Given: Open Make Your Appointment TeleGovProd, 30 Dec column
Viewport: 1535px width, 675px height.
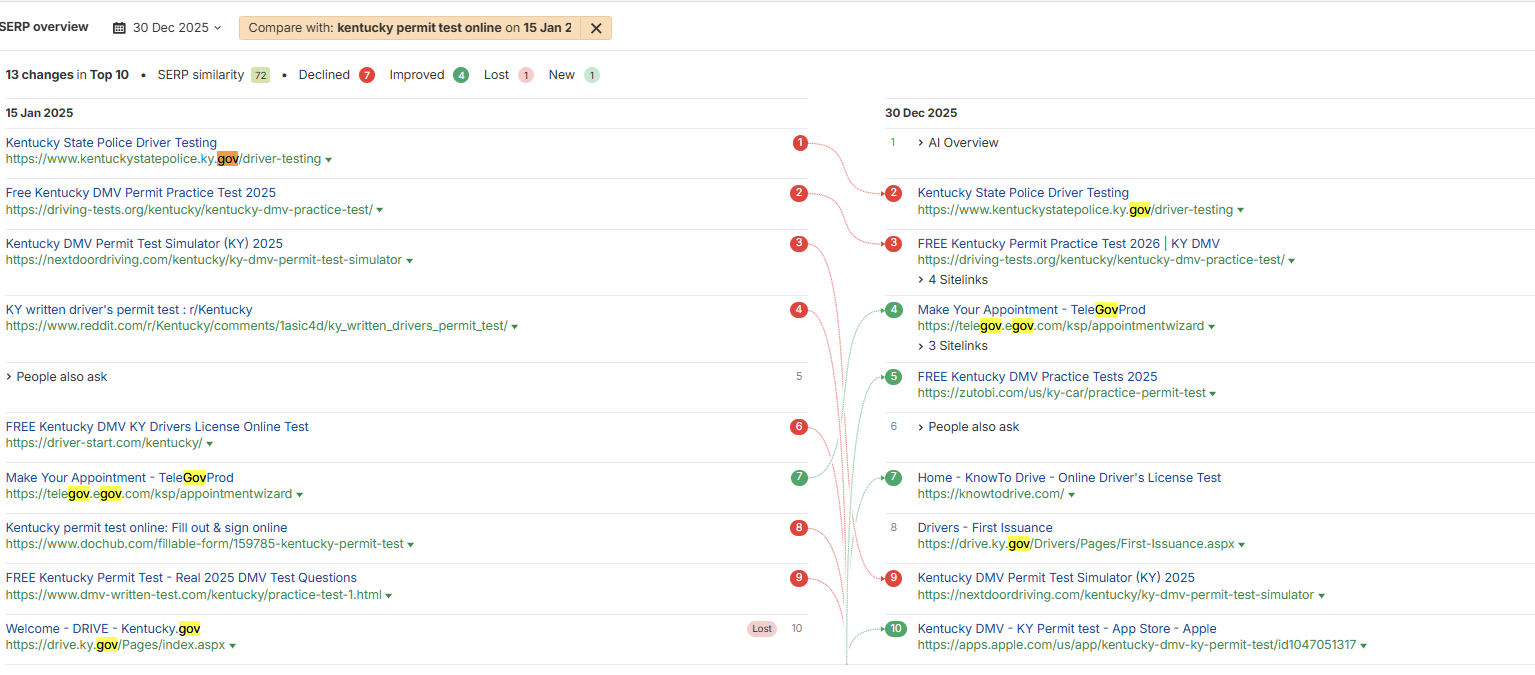Looking at the screenshot, I should pos(1032,310).
